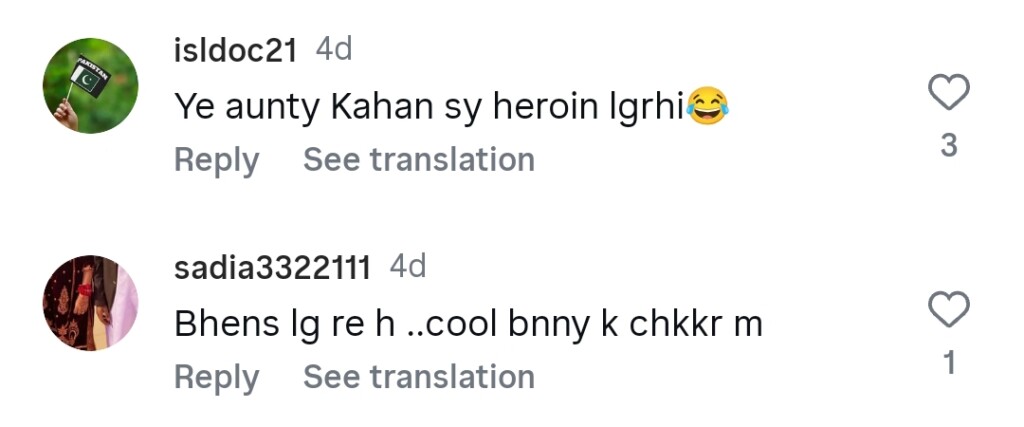Reply to sadia3322111's comment
This screenshot has width=1024, height=427.
click(216, 377)
